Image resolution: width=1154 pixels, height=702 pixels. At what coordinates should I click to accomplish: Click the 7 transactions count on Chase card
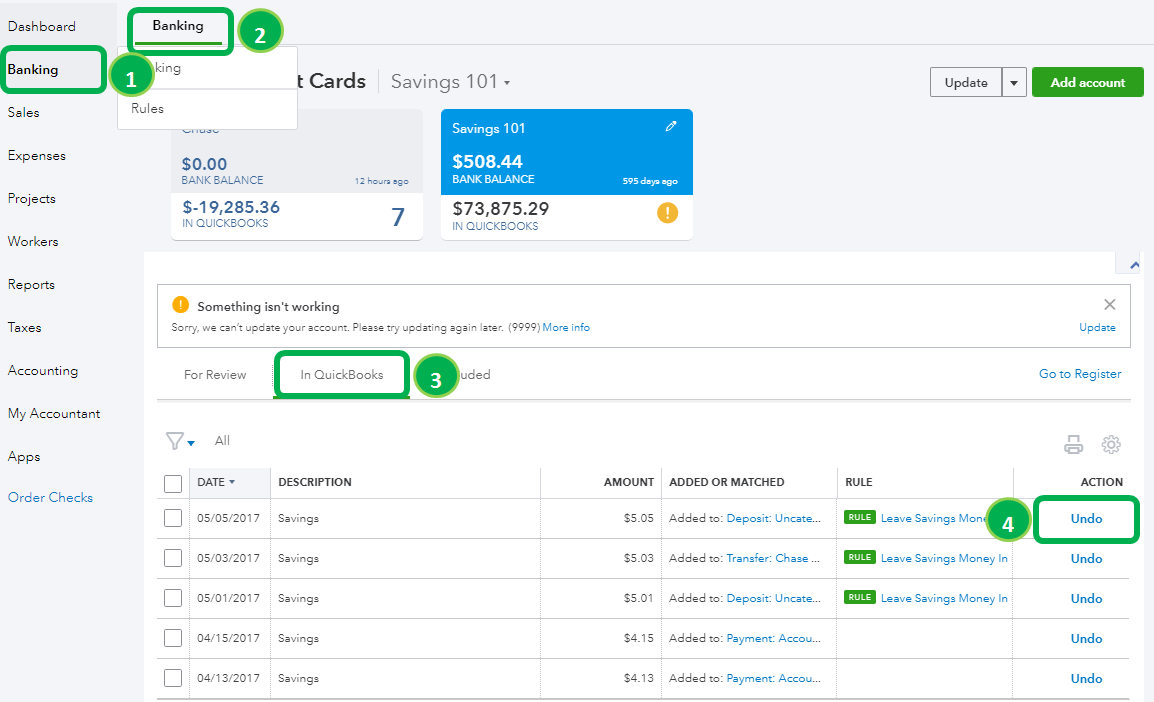tap(397, 216)
